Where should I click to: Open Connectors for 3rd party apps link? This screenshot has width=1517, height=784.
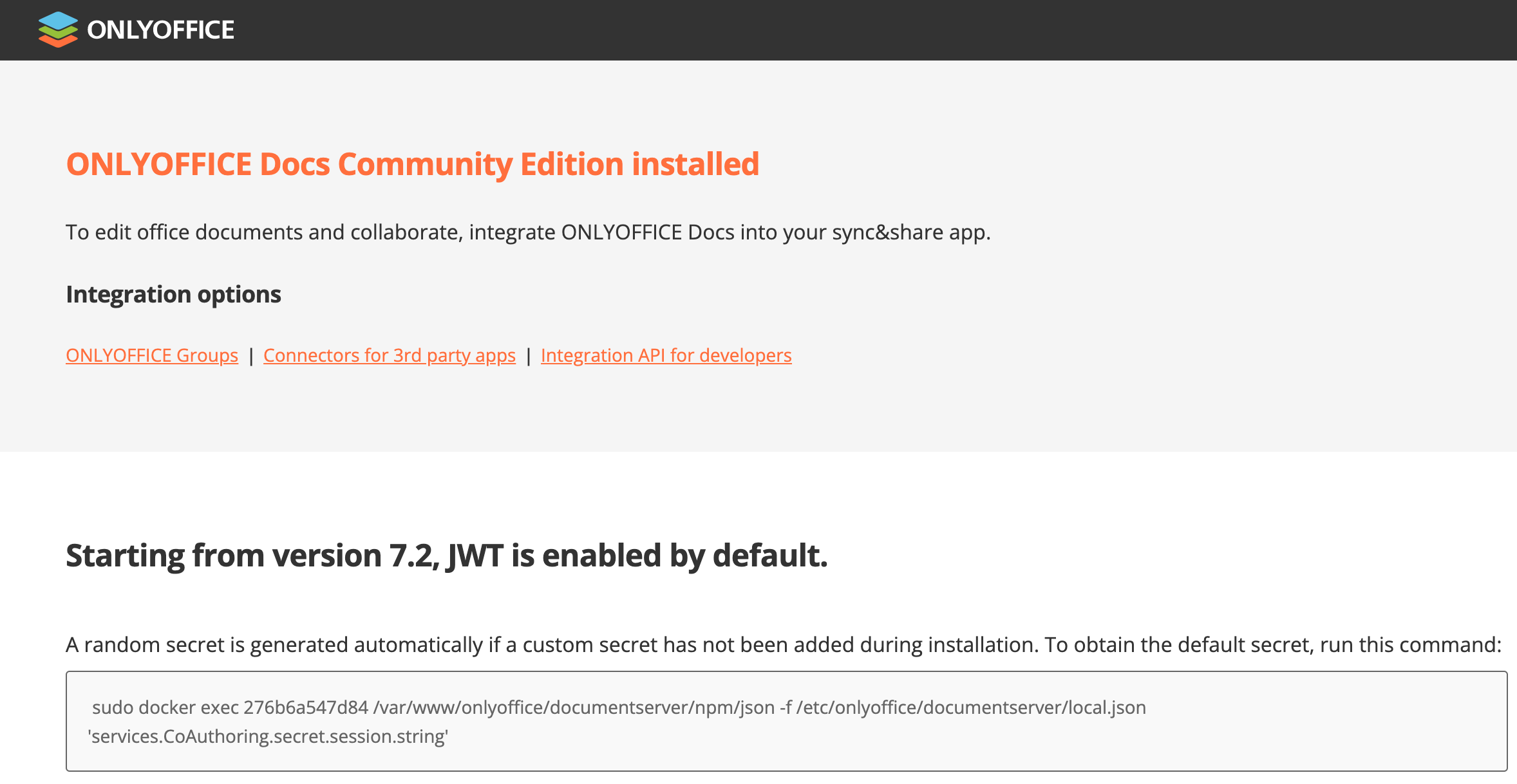pos(389,355)
